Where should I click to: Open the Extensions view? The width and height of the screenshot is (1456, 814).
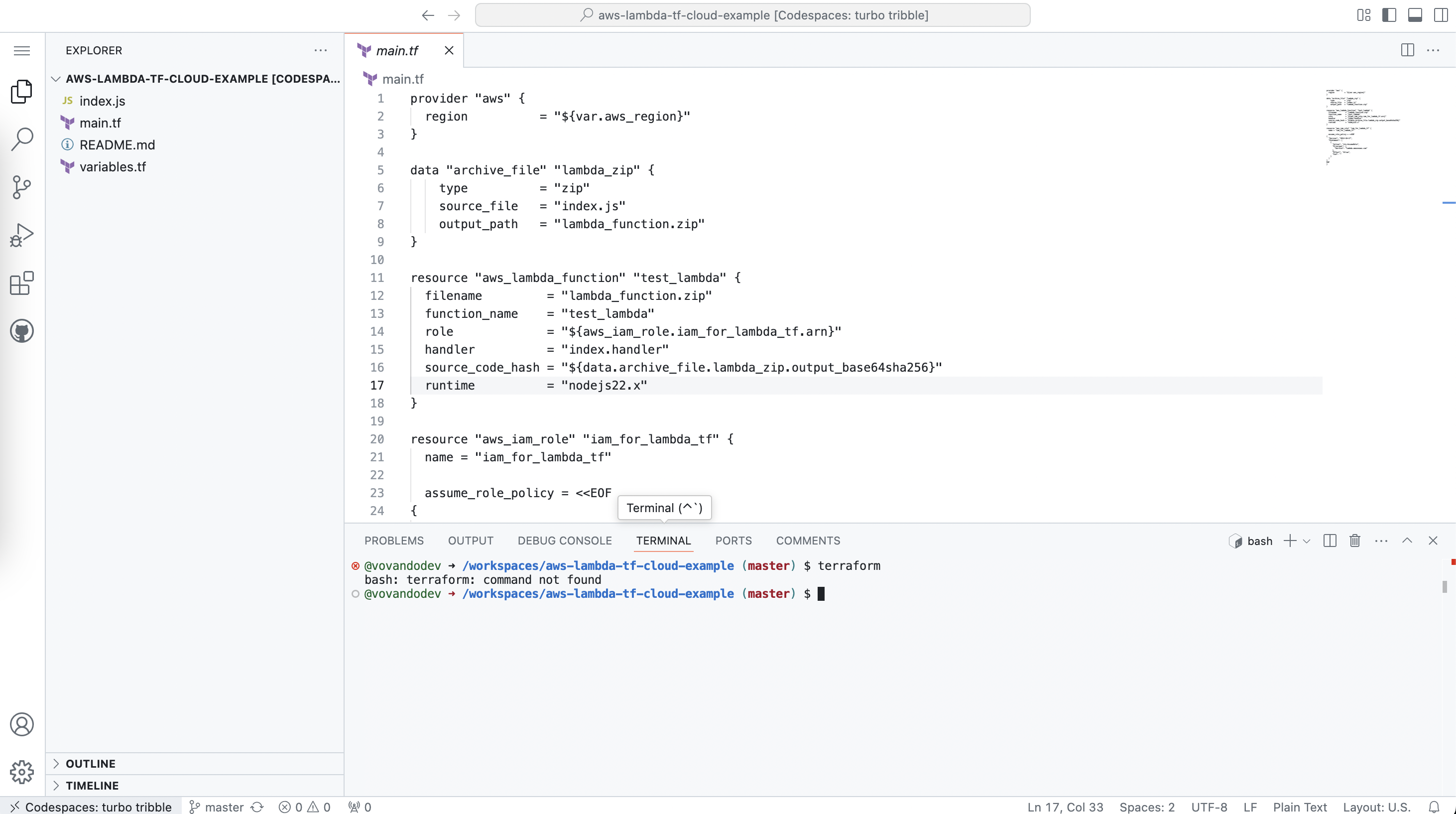click(21, 283)
